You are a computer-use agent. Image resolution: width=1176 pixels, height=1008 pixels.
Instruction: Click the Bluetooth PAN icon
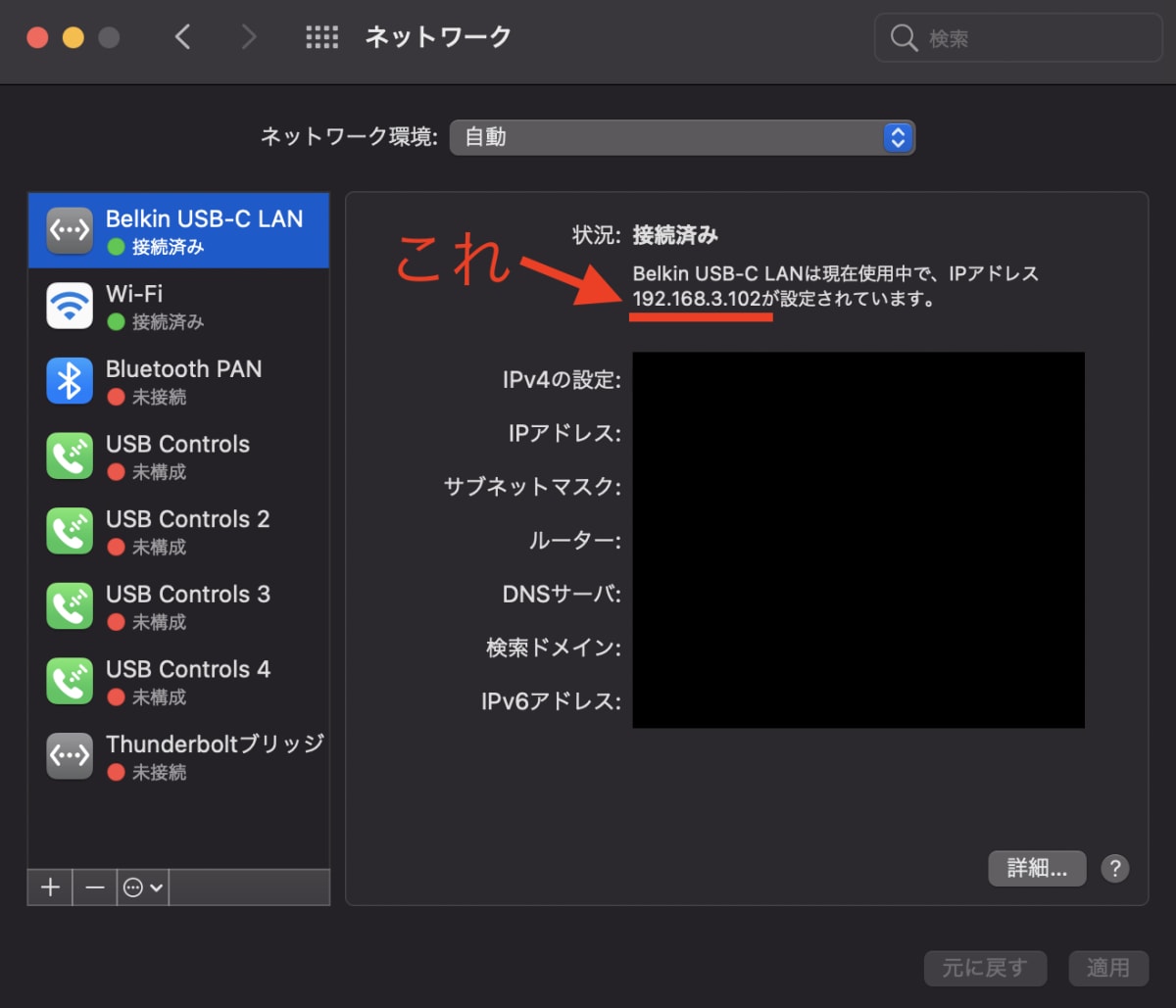70,381
